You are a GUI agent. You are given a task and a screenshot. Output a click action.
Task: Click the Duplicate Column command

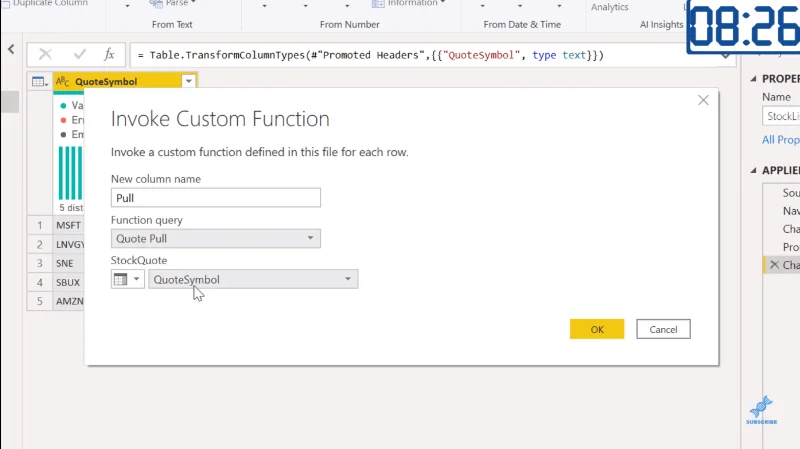(45, 3)
